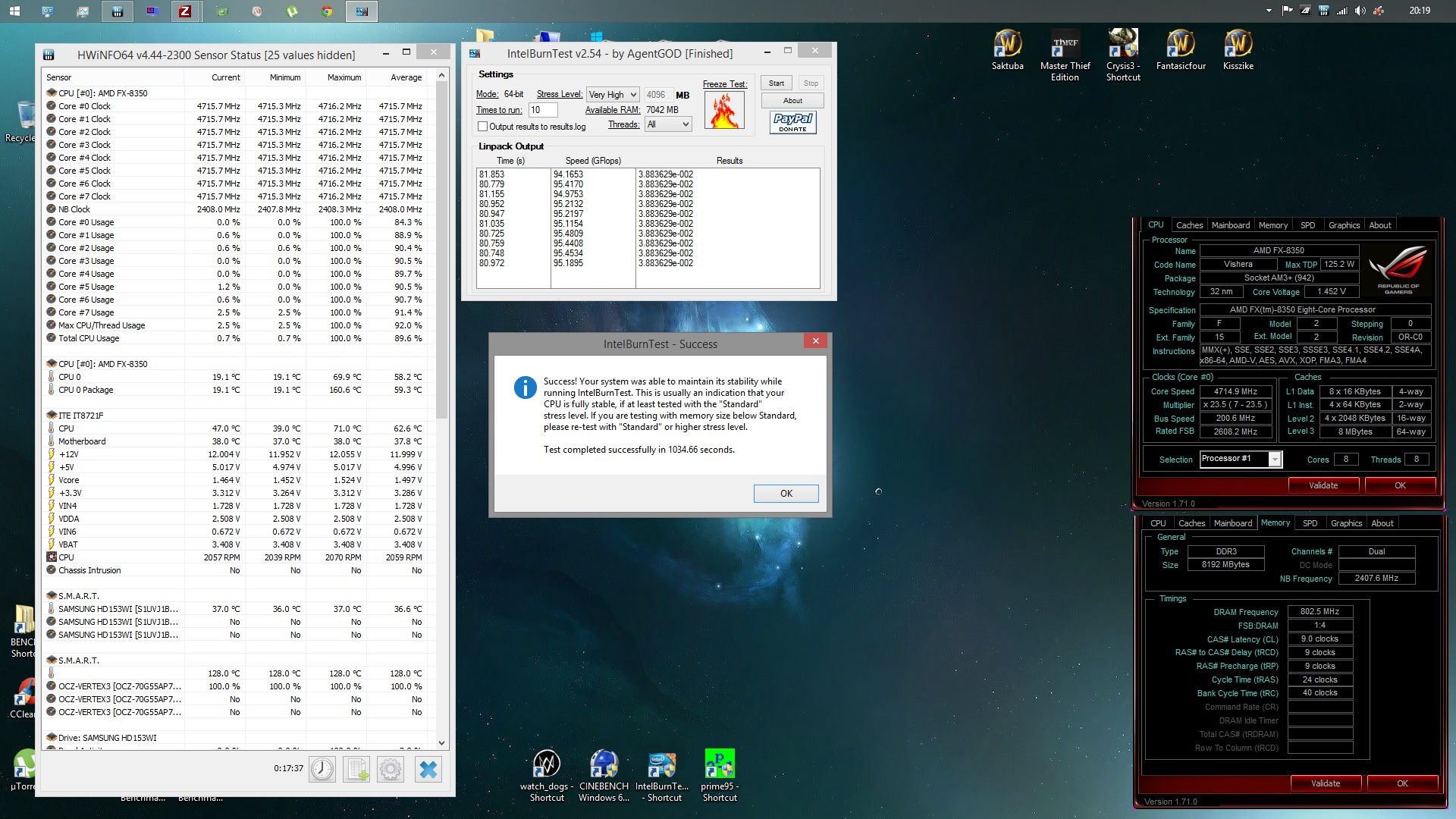Click the HWiNFO clock reset timer icon
Screen dimensions: 1456x819
click(322, 769)
